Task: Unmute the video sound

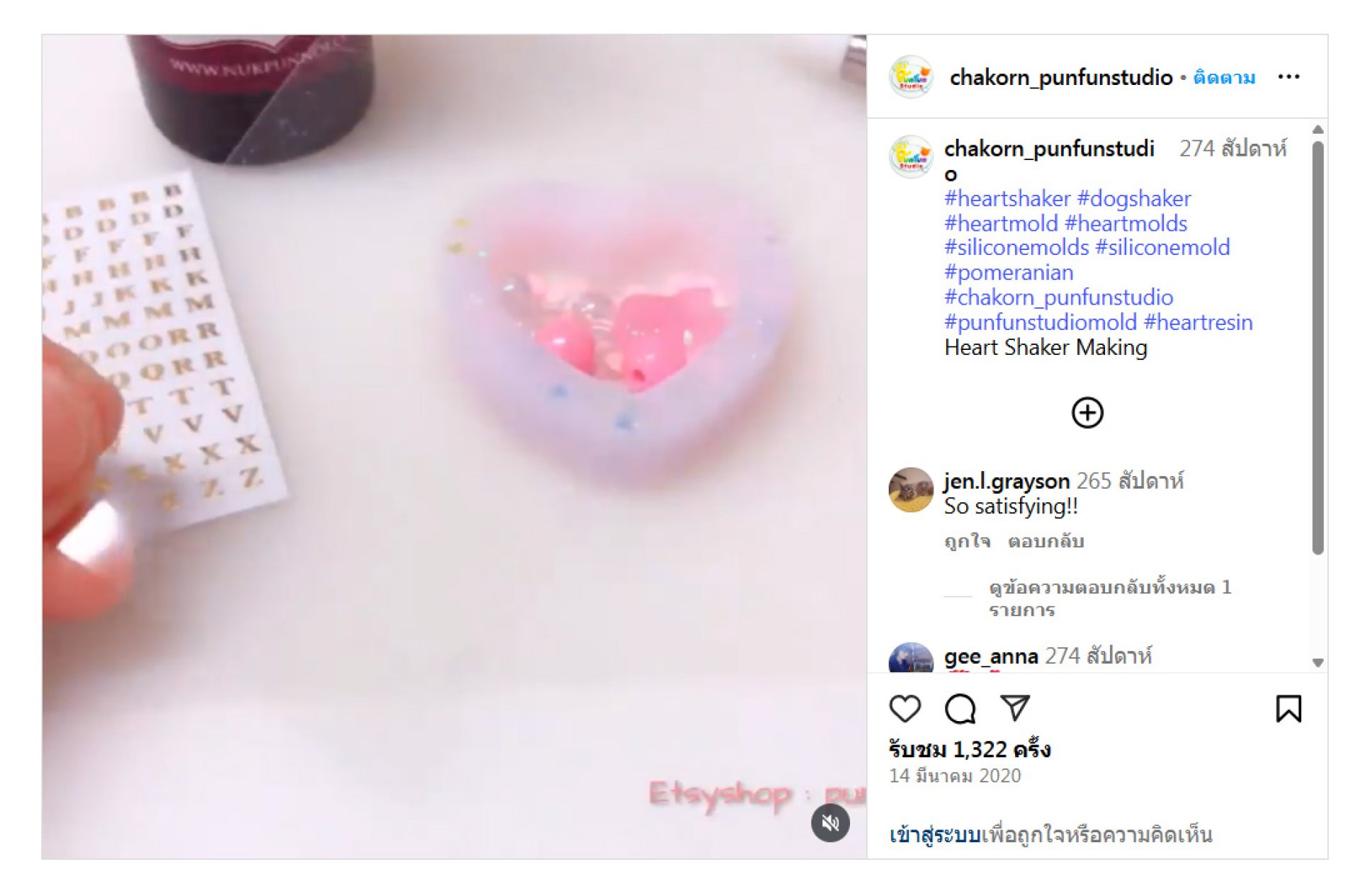Action: coord(830,823)
